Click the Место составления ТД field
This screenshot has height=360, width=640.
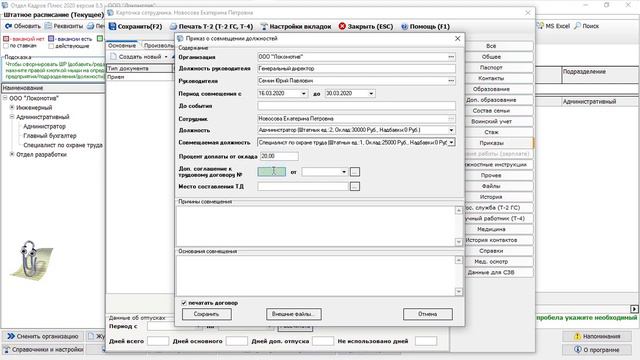click(303, 187)
